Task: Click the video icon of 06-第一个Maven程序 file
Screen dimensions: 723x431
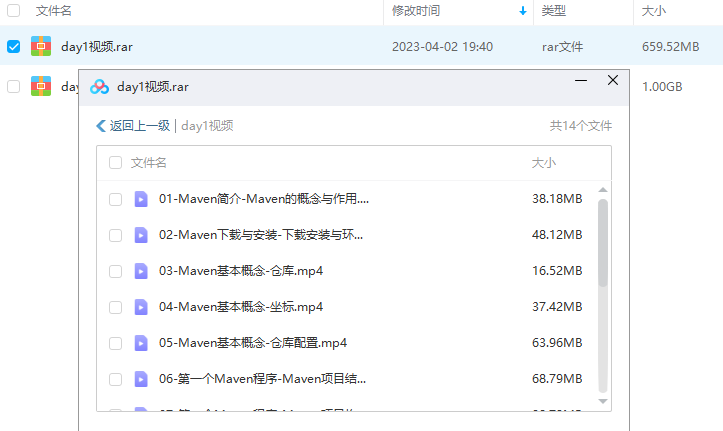Action: (x=141, y=379)
